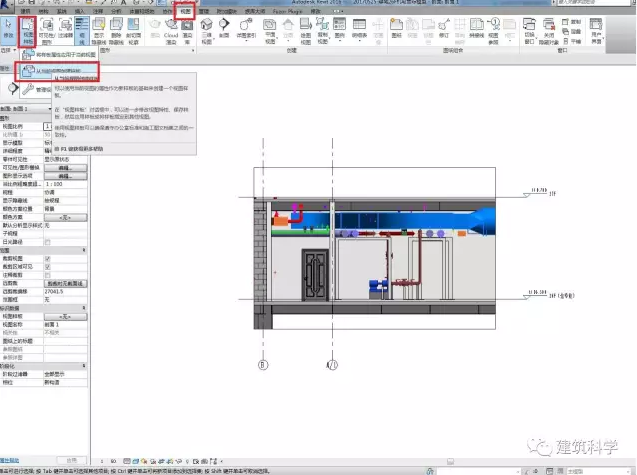Click the far clip offset 27041.5 value
This screenshot has width=637, height=475.
tap(65, 291)
